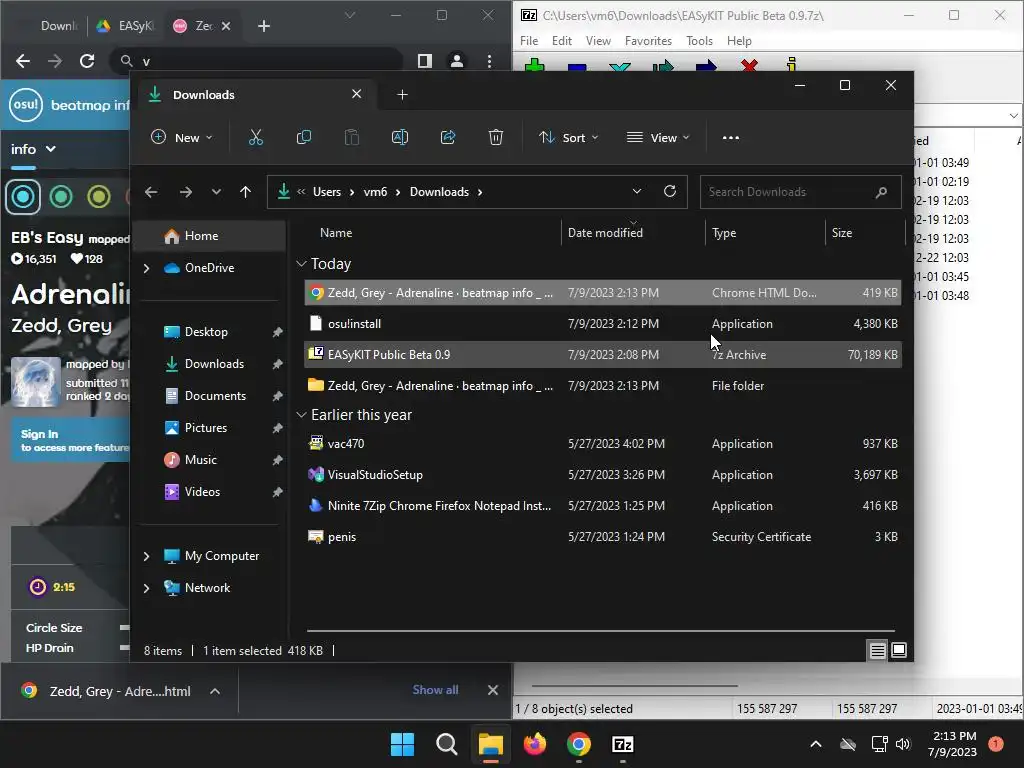Image resolution: width=1024 pixels, height=768 pixels.
Task: Open Firefox from the taskbar
Action: click(x=535, y=744)
